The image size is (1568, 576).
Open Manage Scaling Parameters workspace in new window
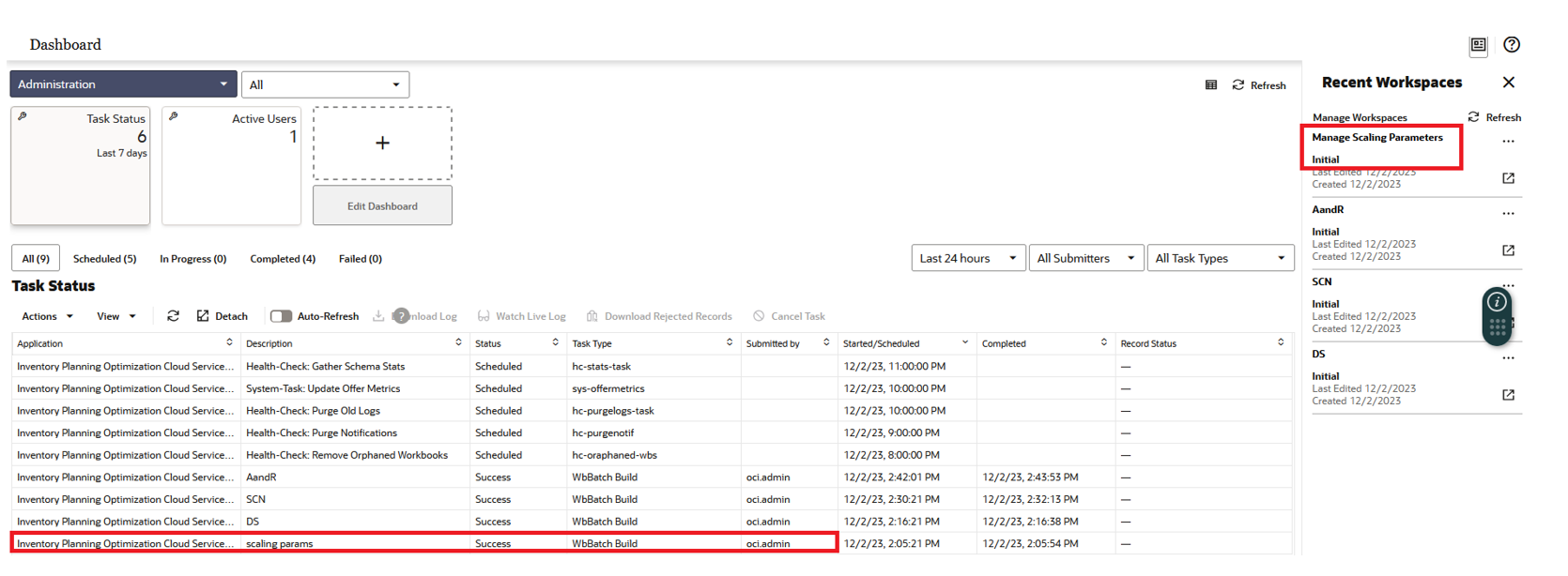click(x=1508, y=178)
